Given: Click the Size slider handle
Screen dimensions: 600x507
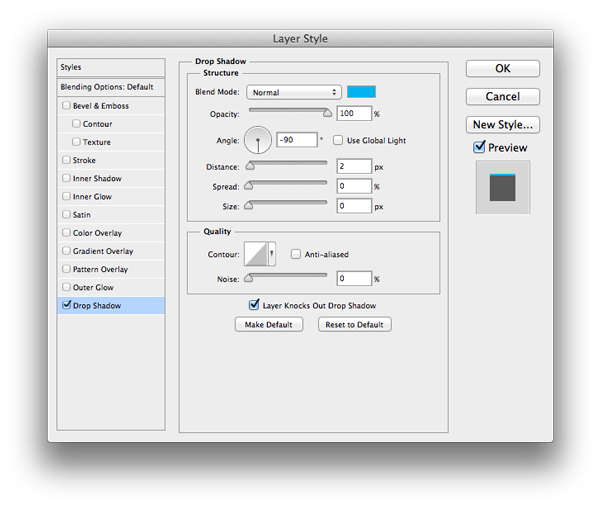Looking at the screenshot, I should pyautogui.click(x=249, y=205).
